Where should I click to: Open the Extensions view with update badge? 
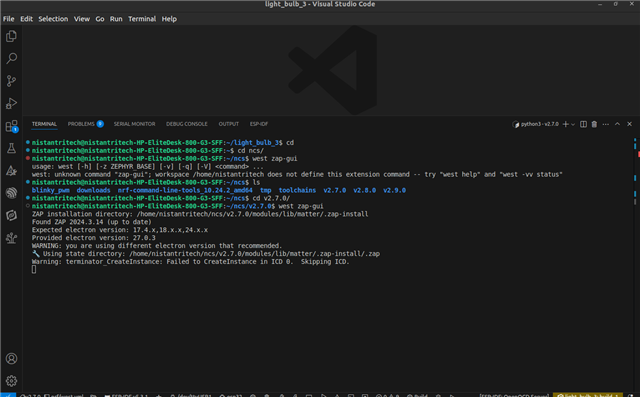point(11,126)
